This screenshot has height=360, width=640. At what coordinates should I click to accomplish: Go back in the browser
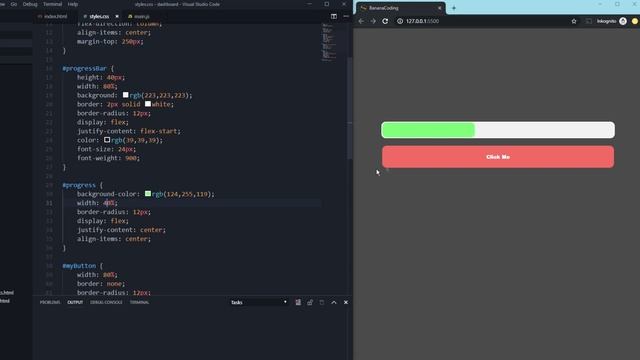coord(361,21)
